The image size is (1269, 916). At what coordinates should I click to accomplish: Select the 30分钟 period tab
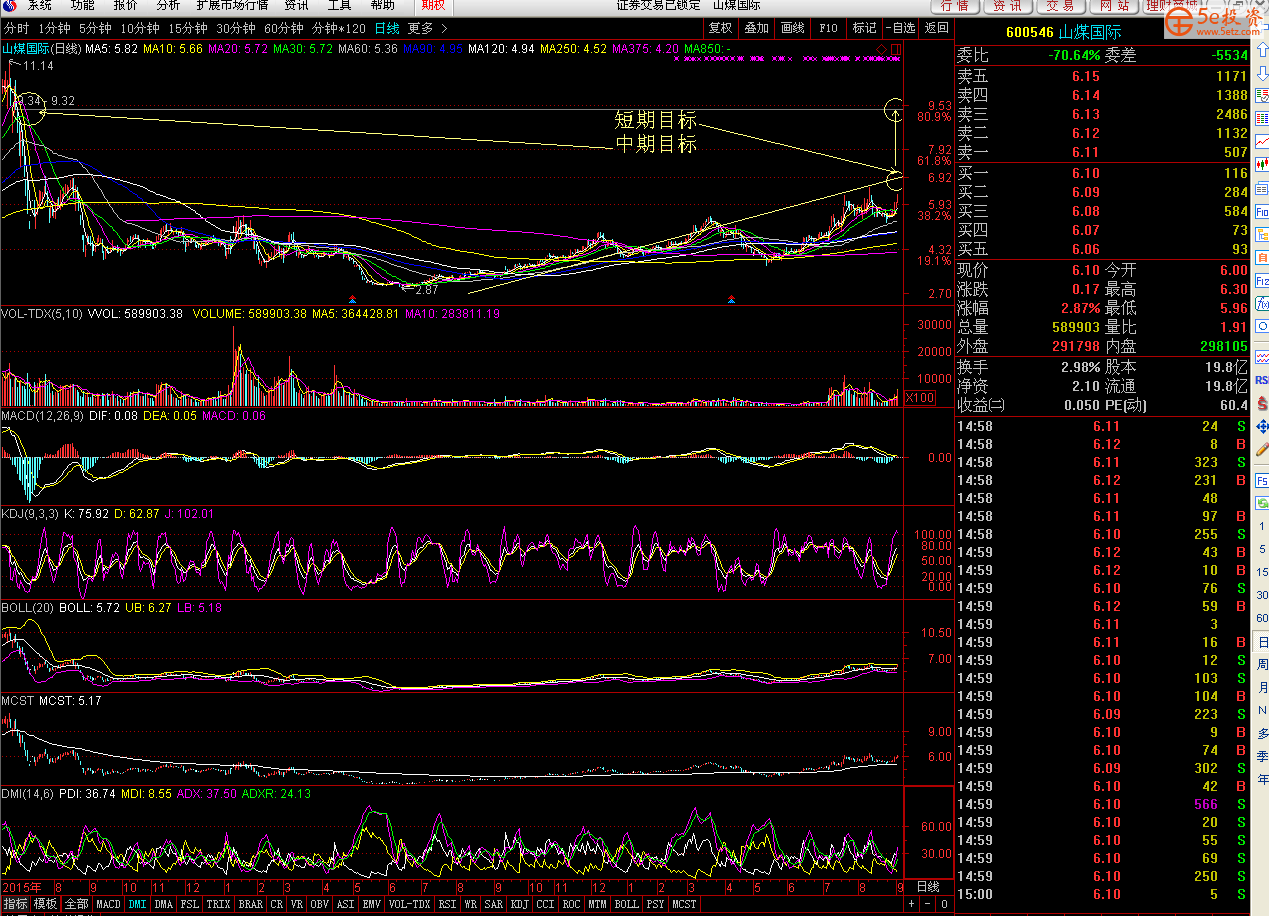(236, 28)
